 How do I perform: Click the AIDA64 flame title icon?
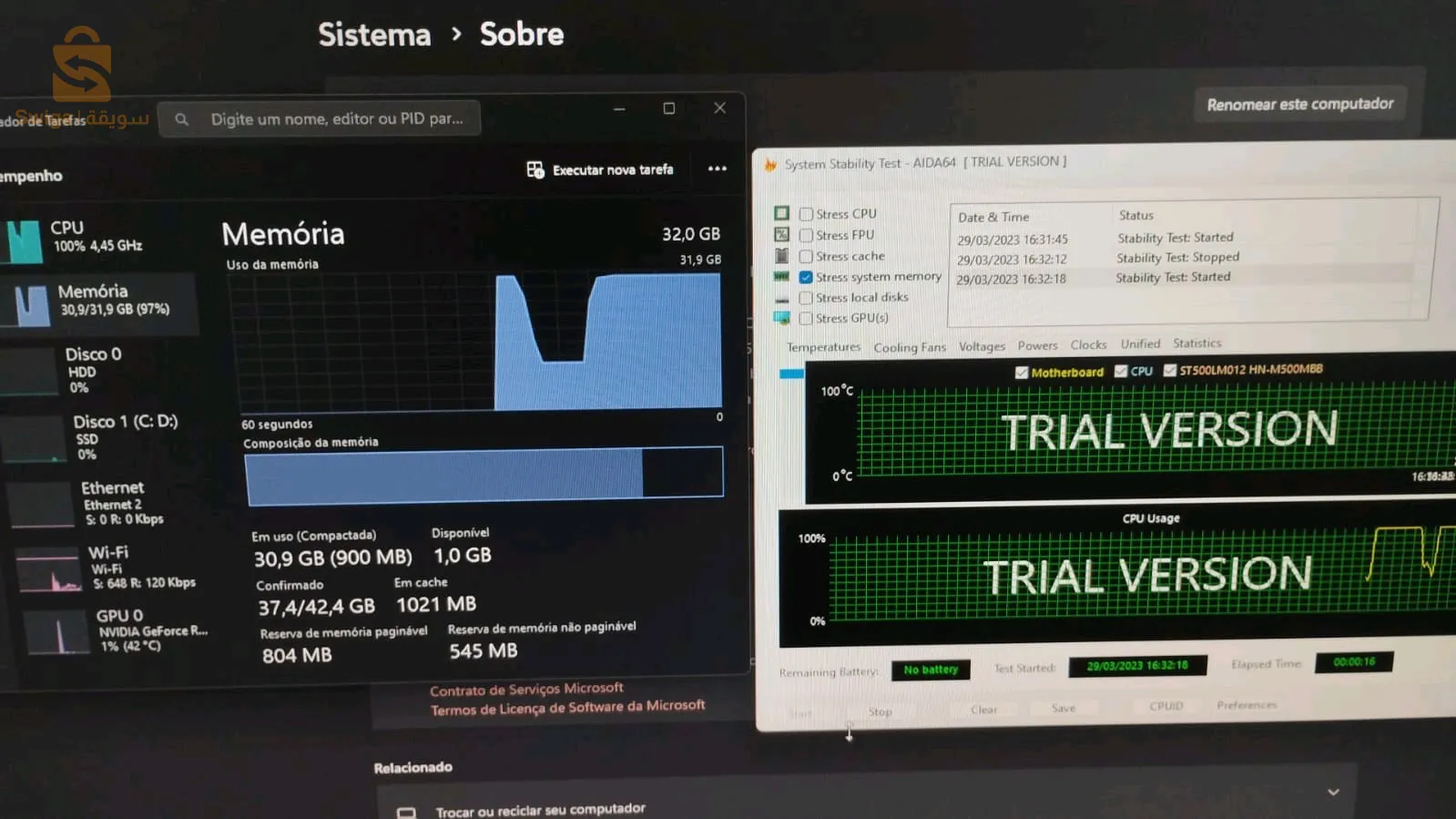pos(770,165)
